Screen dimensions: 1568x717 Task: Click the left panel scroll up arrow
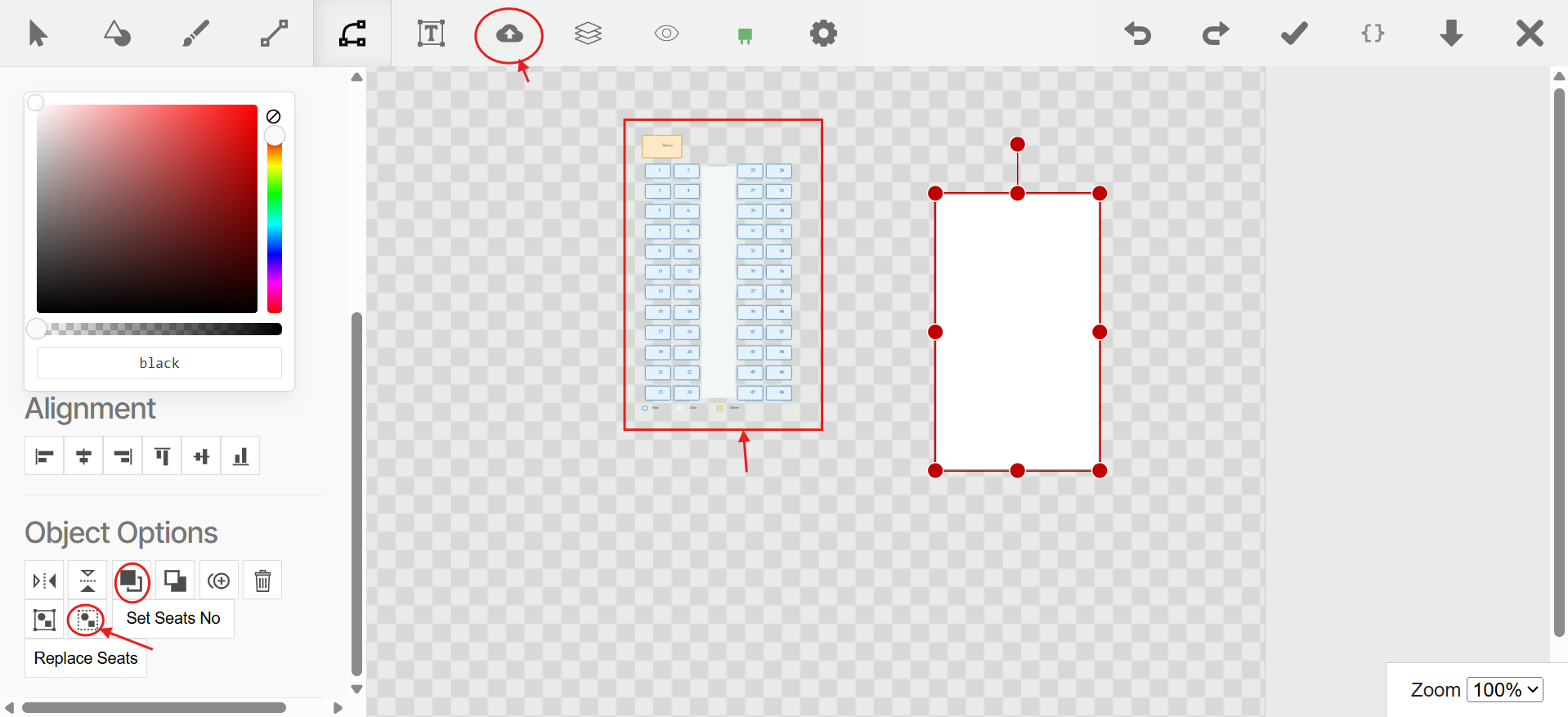coord(356,77)
